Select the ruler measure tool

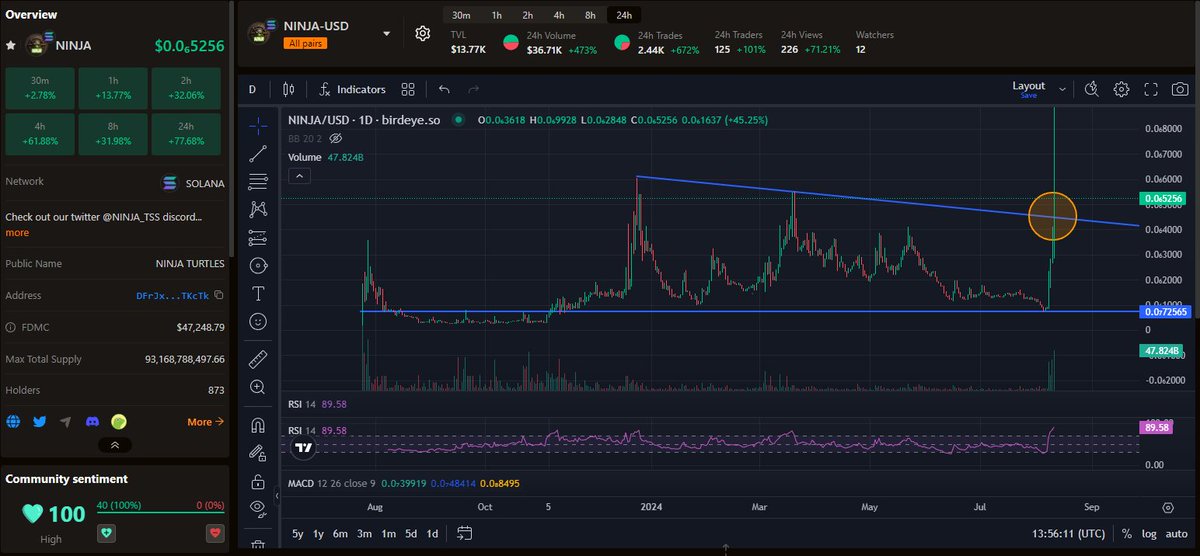259,358
